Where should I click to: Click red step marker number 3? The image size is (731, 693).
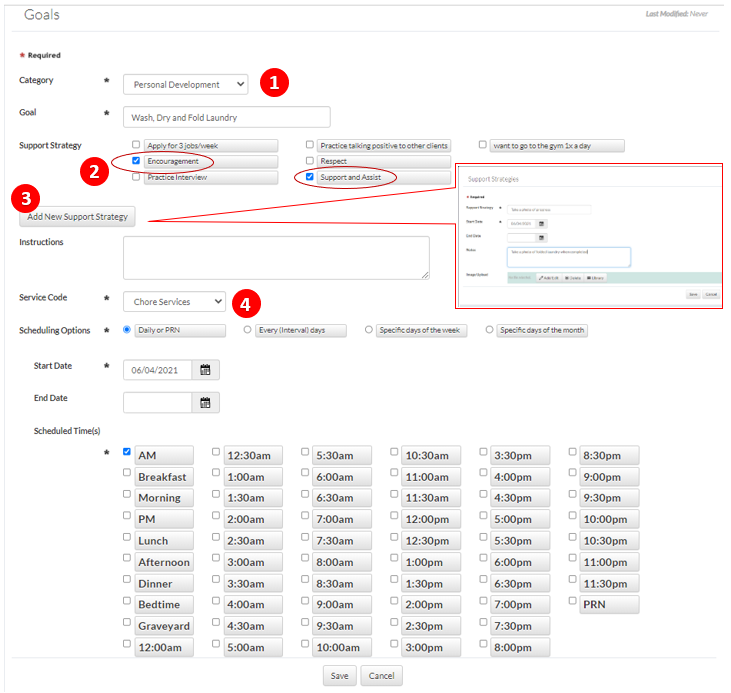pos(27,198)
